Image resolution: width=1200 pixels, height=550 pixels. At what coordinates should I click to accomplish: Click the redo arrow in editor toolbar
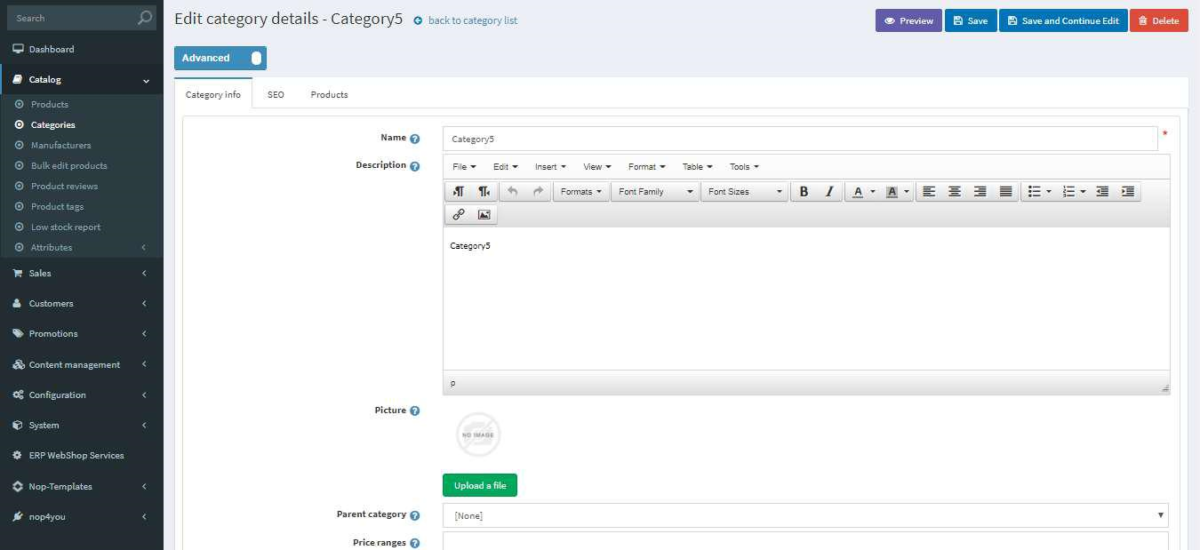pos(538,191)
